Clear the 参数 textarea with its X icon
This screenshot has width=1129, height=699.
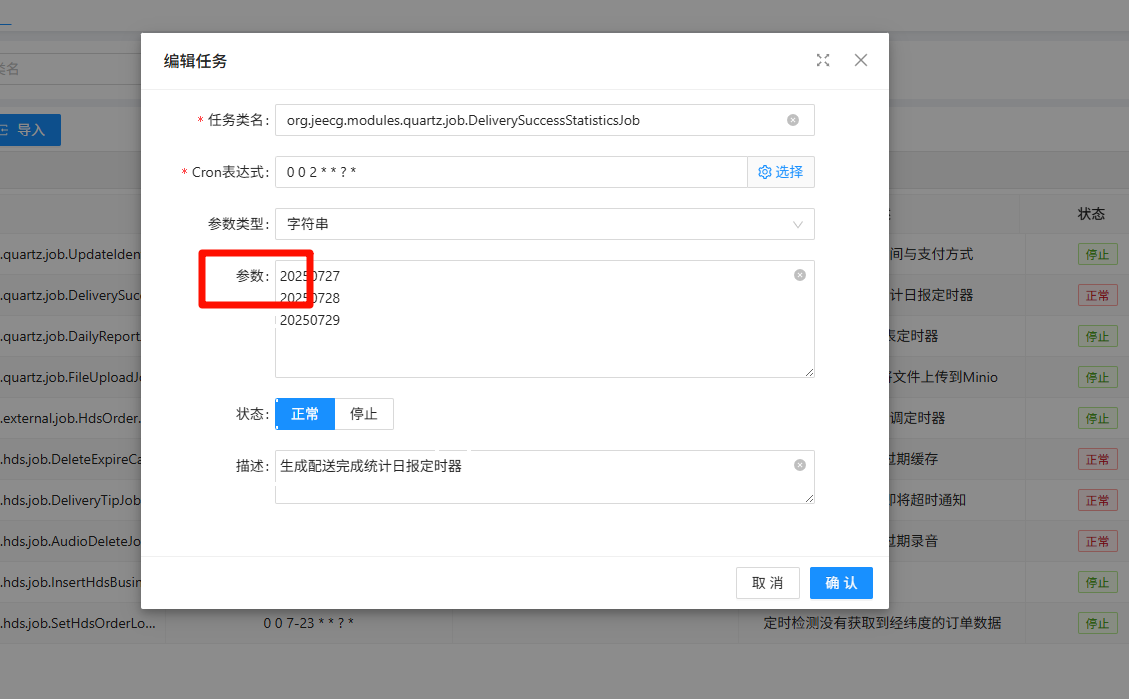pos(800,275)
